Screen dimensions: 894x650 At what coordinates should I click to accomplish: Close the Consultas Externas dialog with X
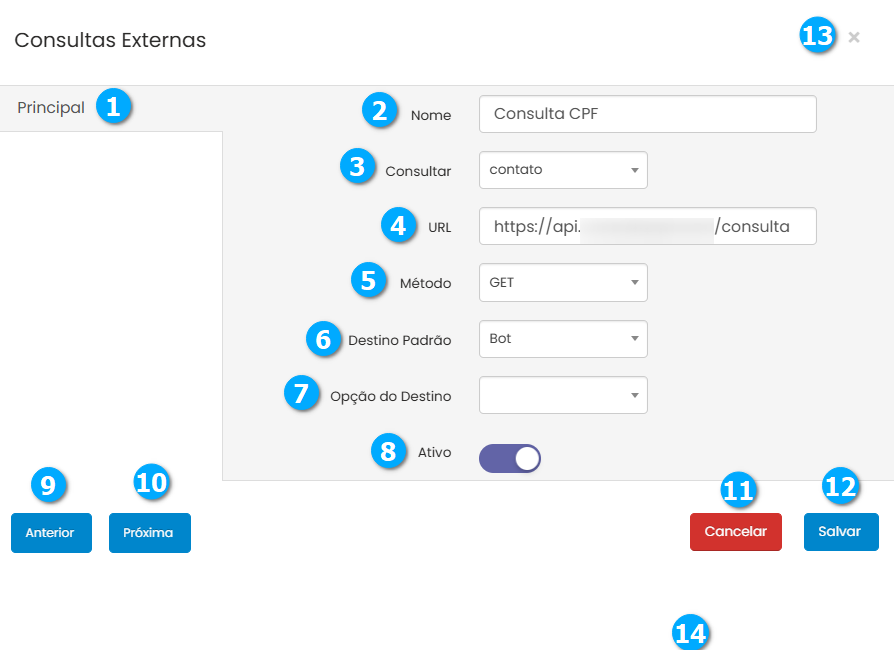coord(853,37)
